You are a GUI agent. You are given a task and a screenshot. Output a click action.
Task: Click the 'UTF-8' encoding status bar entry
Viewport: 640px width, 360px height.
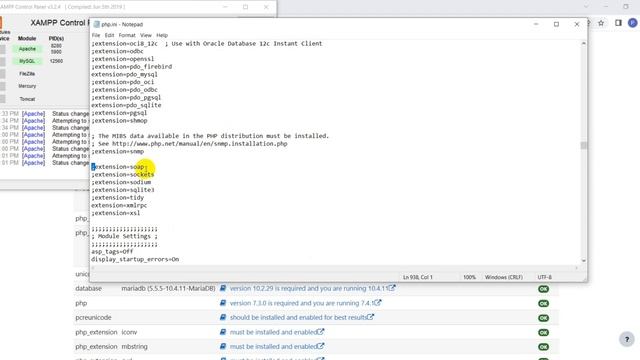[544, 277]
